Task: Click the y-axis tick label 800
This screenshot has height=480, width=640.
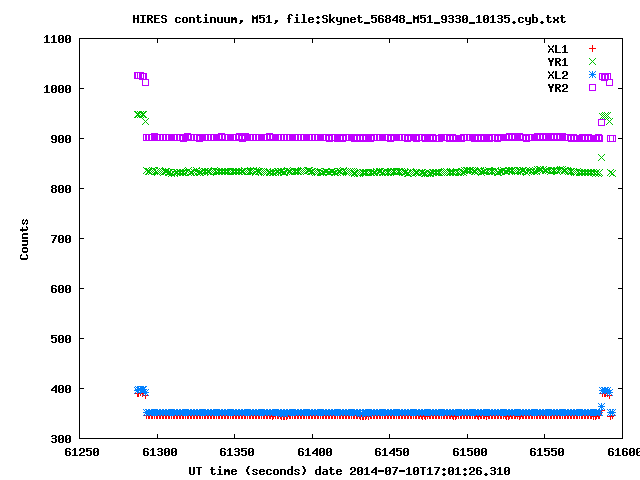Action: pyautogui.click(x=61, y=189)
